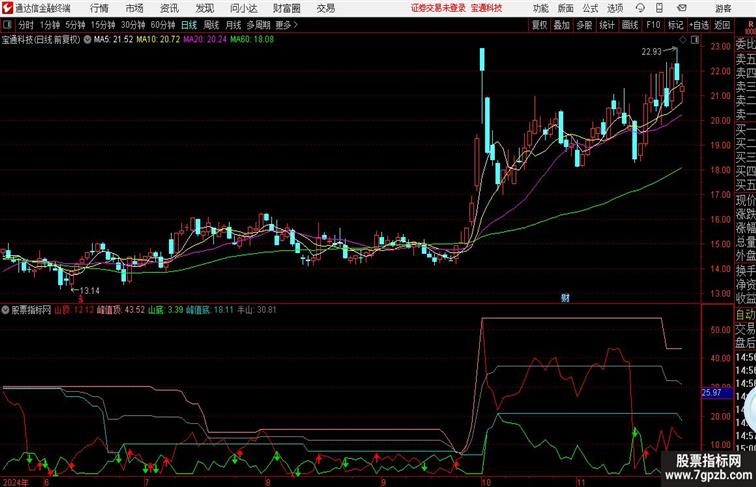
Task: Select the 周线 weekly period
Action: coord(211,25)
